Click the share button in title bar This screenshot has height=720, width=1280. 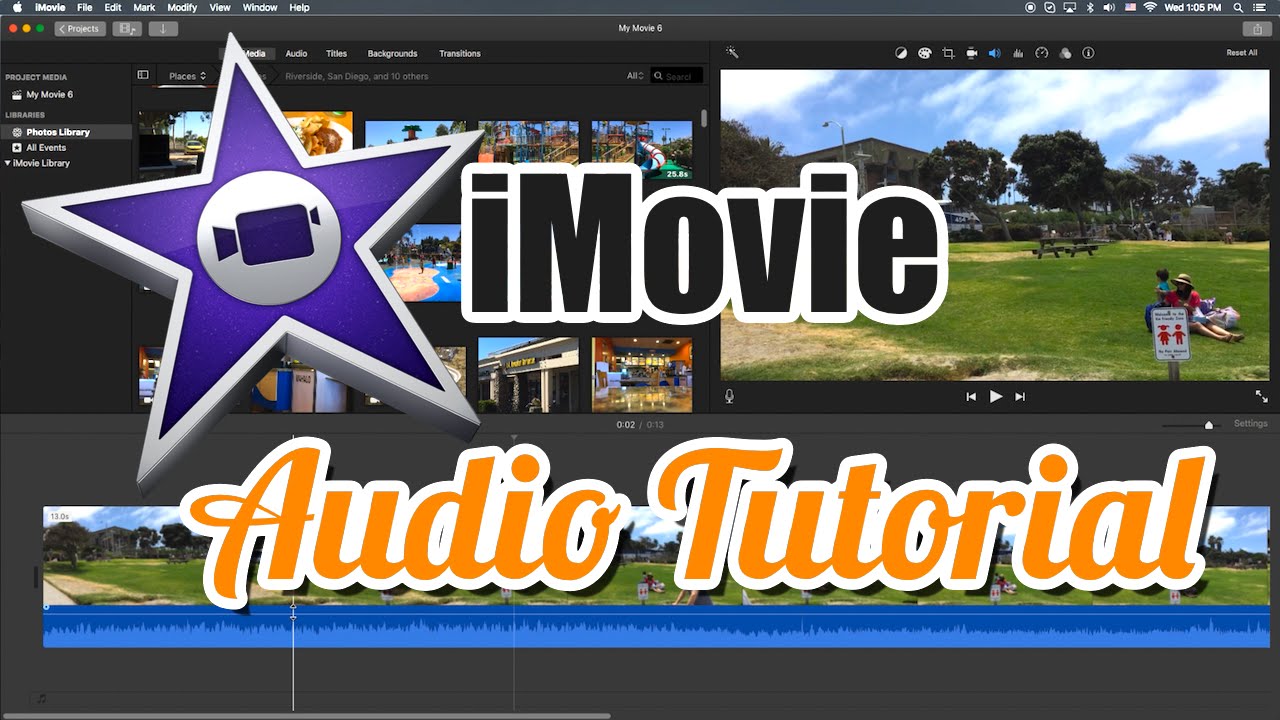pos(1256,29)
